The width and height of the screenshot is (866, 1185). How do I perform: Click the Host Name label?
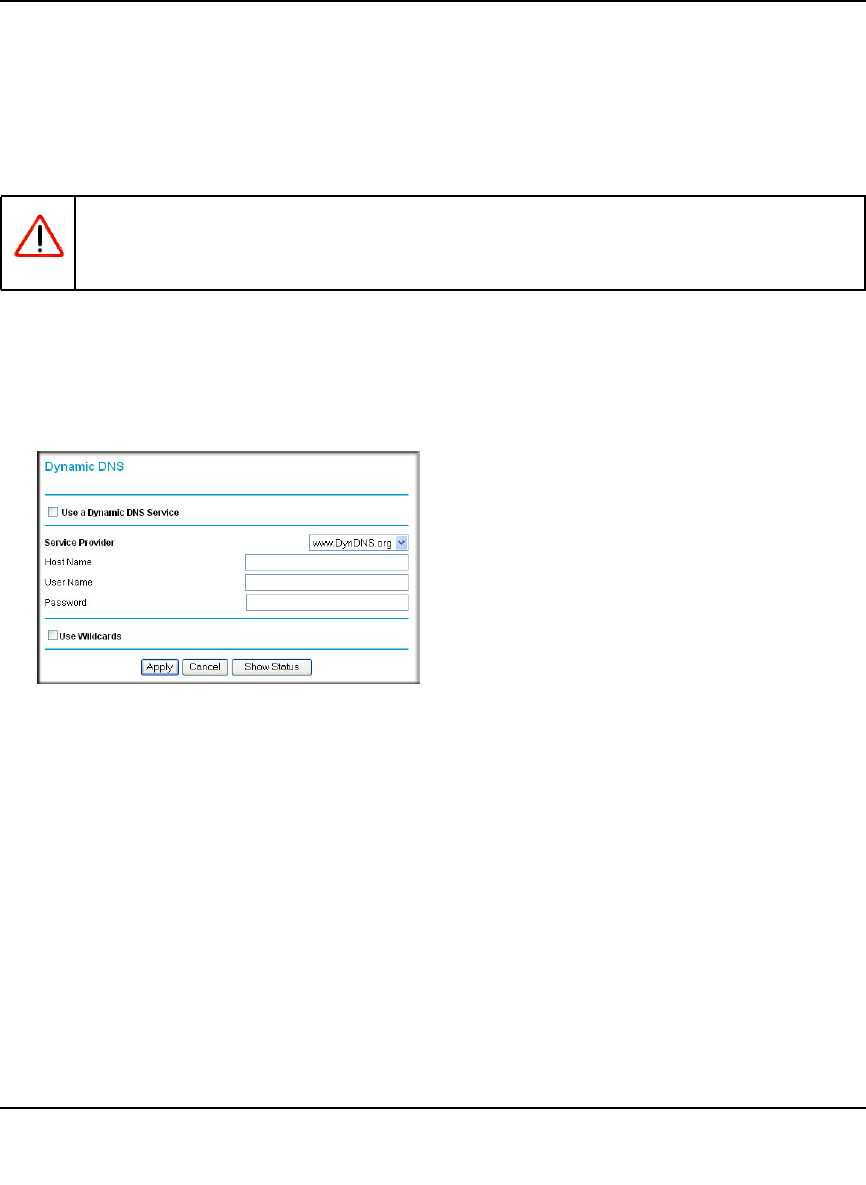coord(68,562)
